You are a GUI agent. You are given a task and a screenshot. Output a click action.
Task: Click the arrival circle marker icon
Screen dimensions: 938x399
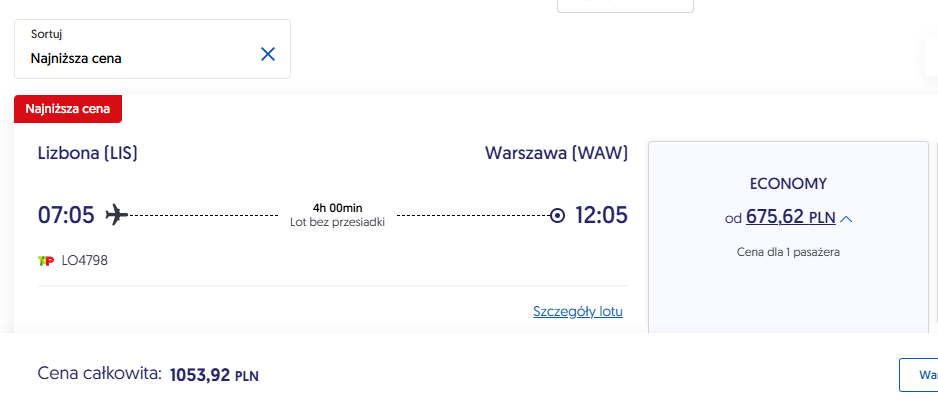tap(557, 215)
